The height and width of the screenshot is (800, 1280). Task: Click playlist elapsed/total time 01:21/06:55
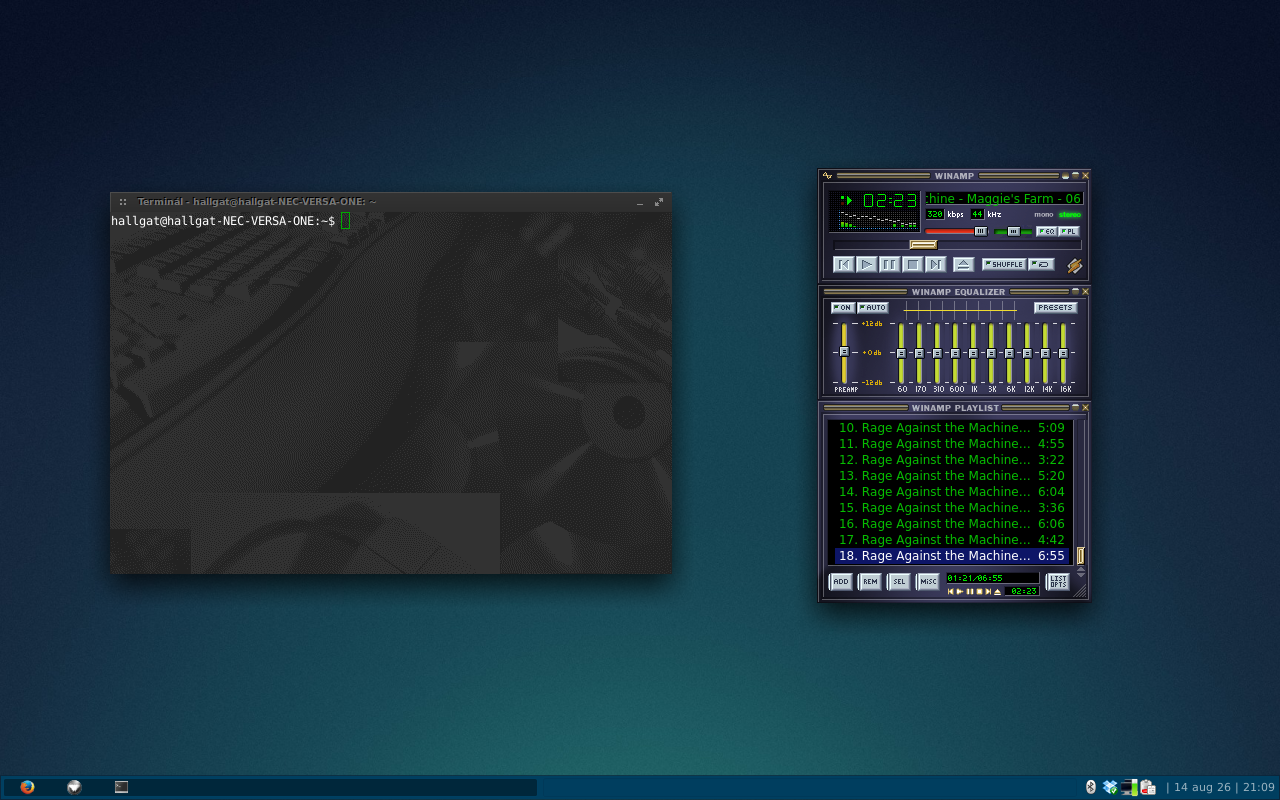click(975, 577)
